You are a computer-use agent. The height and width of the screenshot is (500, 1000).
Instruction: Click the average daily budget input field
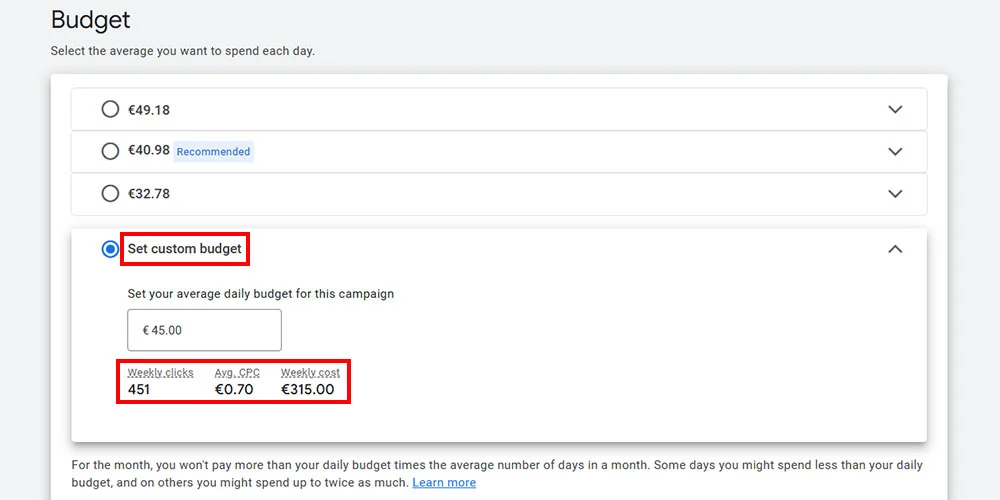coord(205,330)
